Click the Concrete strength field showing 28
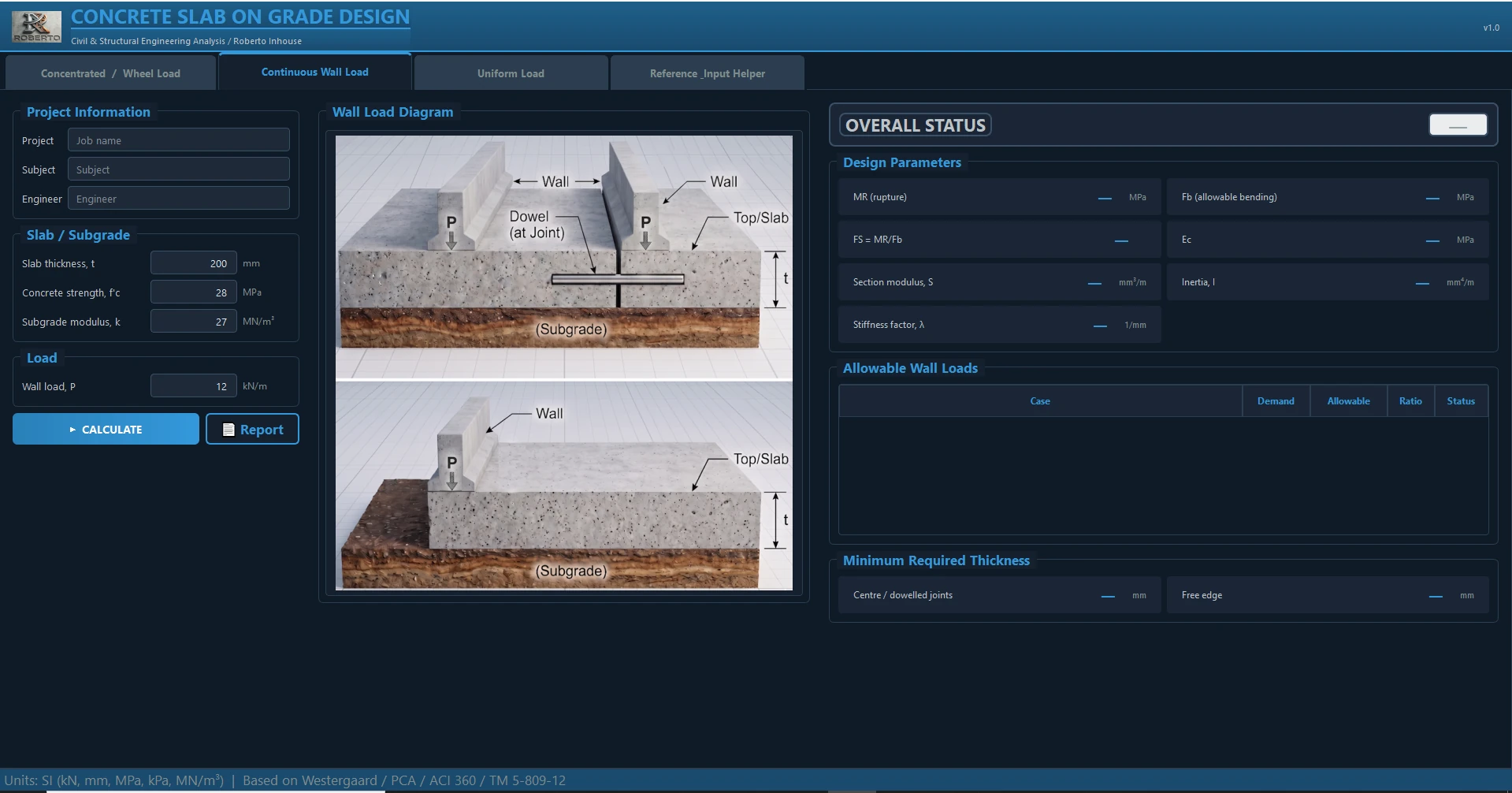1512x793 pixels. click(194, 292)
